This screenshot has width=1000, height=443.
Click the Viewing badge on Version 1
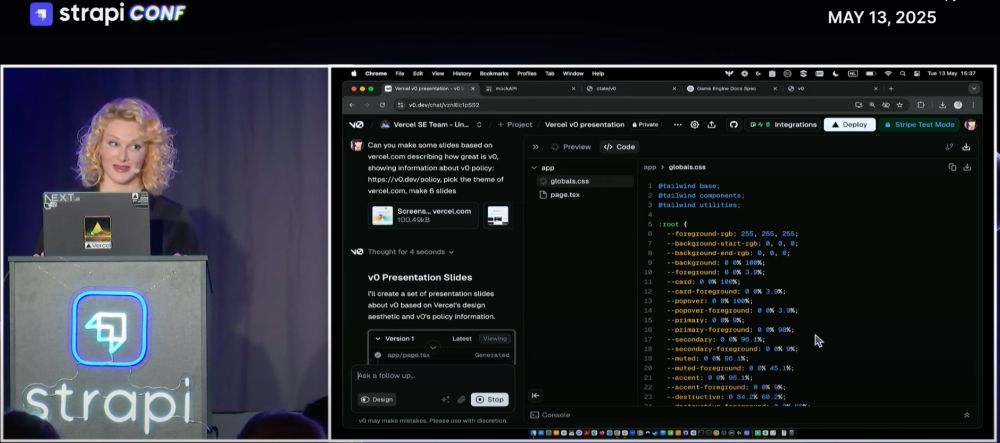[494, 338]
